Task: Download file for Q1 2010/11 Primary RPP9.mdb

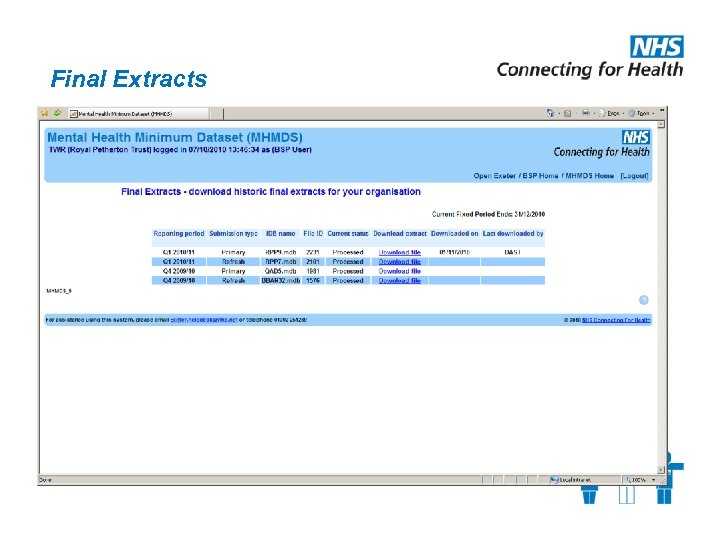Action: point(399,252)
